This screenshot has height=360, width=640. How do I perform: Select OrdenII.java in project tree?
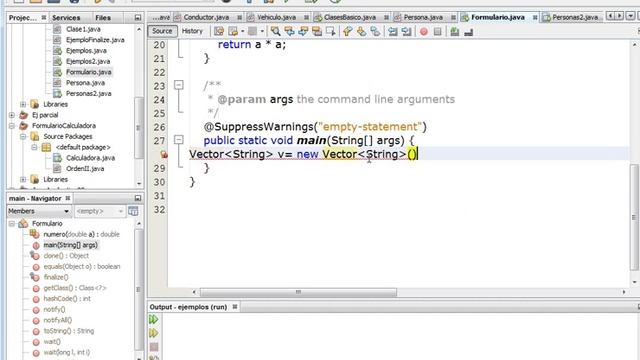click(x=85, y=168)
